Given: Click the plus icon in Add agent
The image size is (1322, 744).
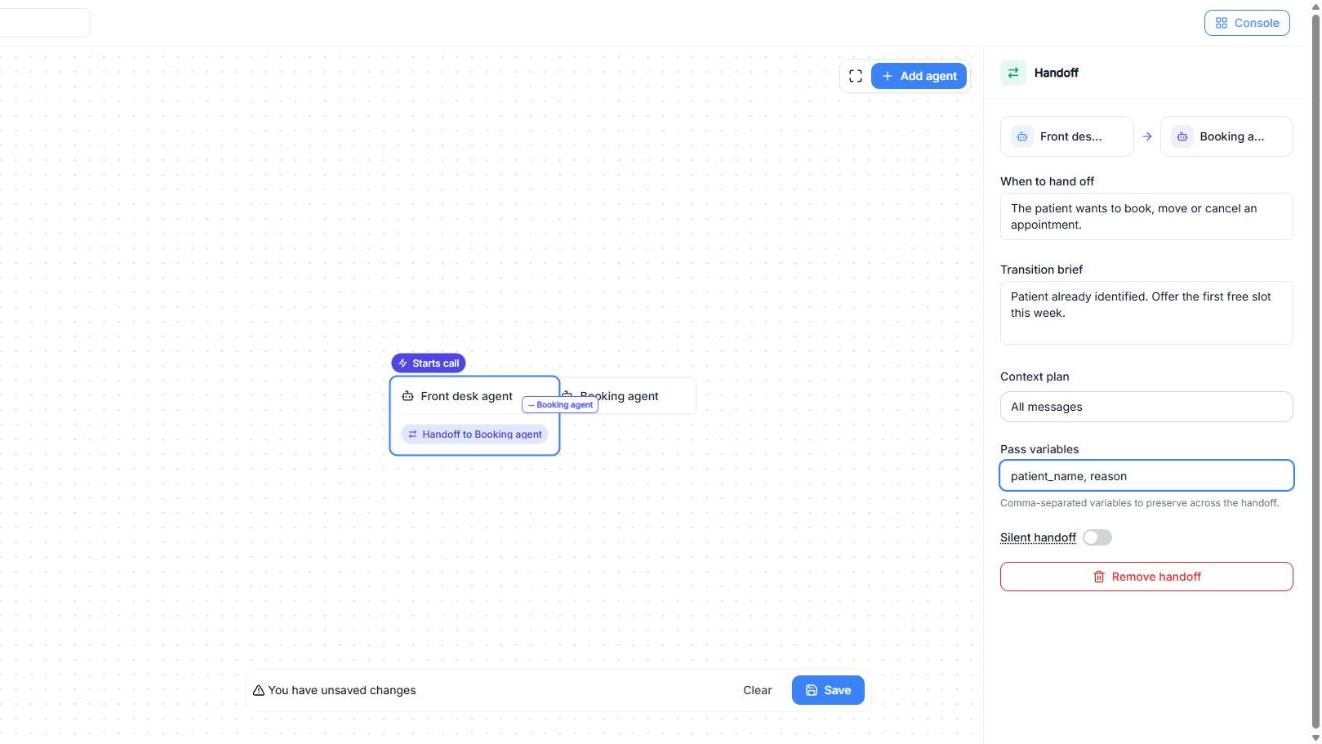Looking at the screenshot, I should point(887,76).
